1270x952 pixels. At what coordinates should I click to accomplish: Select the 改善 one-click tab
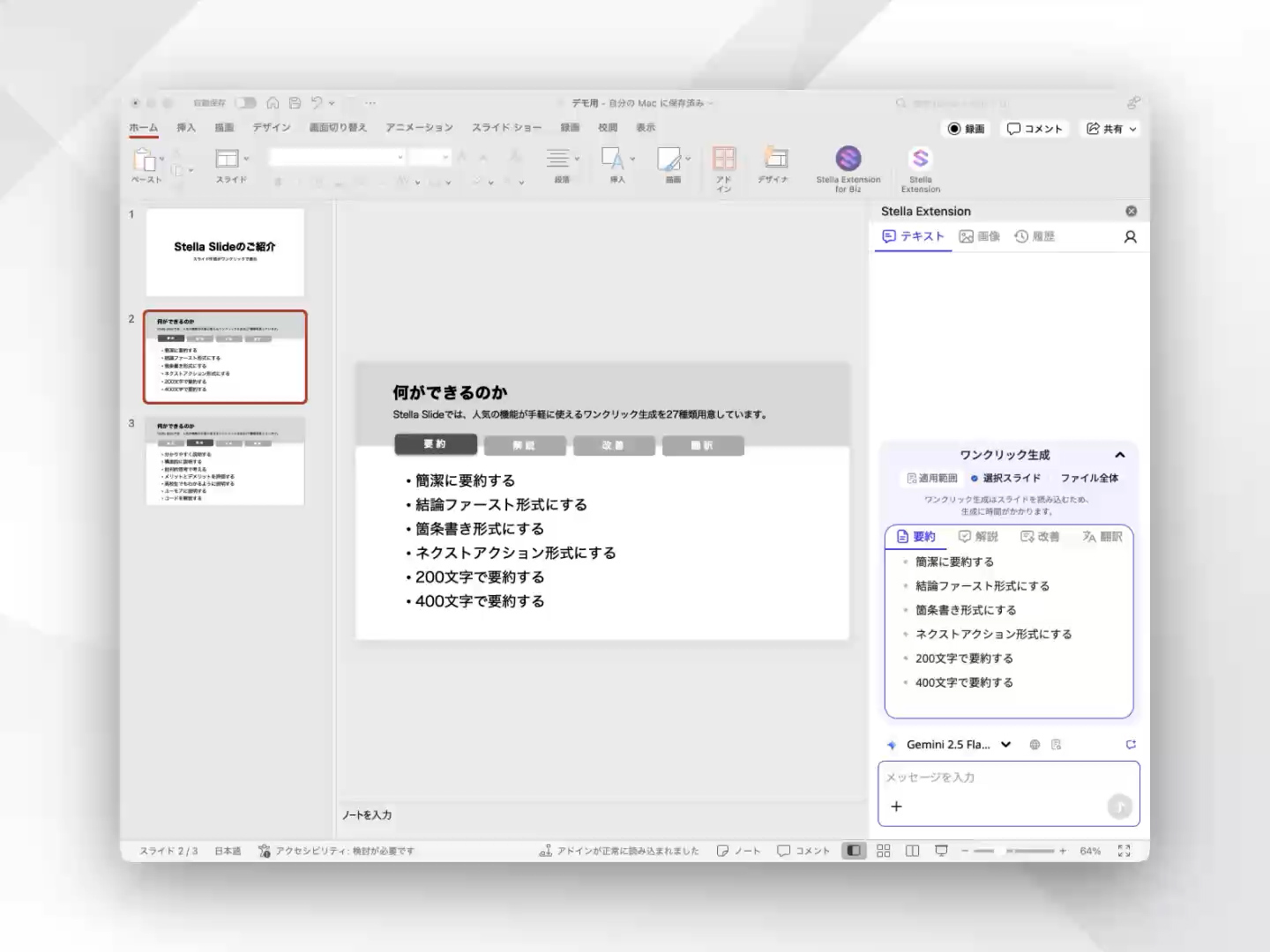tap(1040, 537)
